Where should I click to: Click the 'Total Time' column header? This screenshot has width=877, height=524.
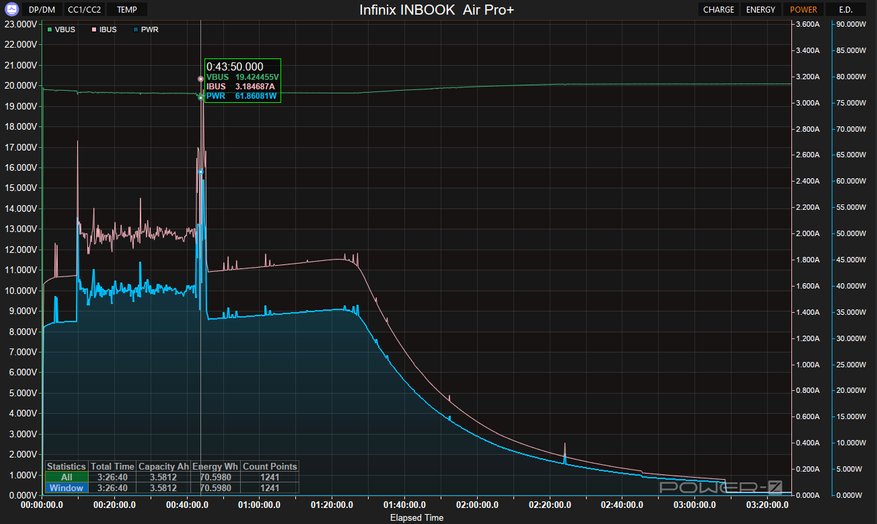(x=112, y=466)
